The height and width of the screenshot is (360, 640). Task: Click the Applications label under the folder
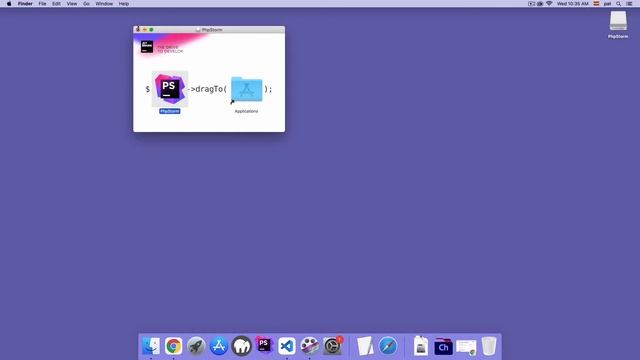pyautogui.click(x=246, y=111)
